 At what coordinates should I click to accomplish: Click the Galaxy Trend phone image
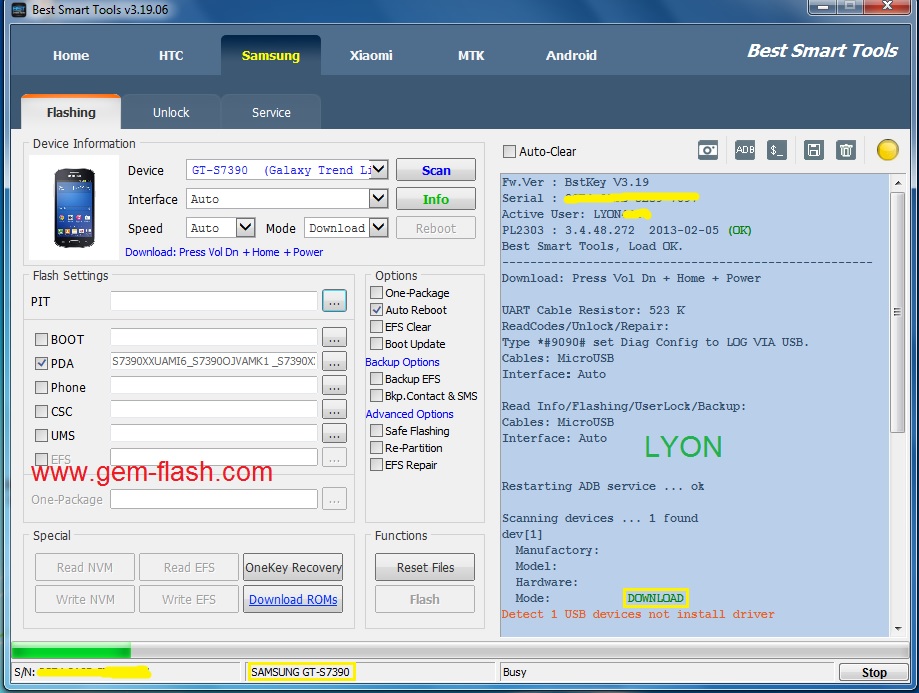pyautogui.click(x=74, y=208)
